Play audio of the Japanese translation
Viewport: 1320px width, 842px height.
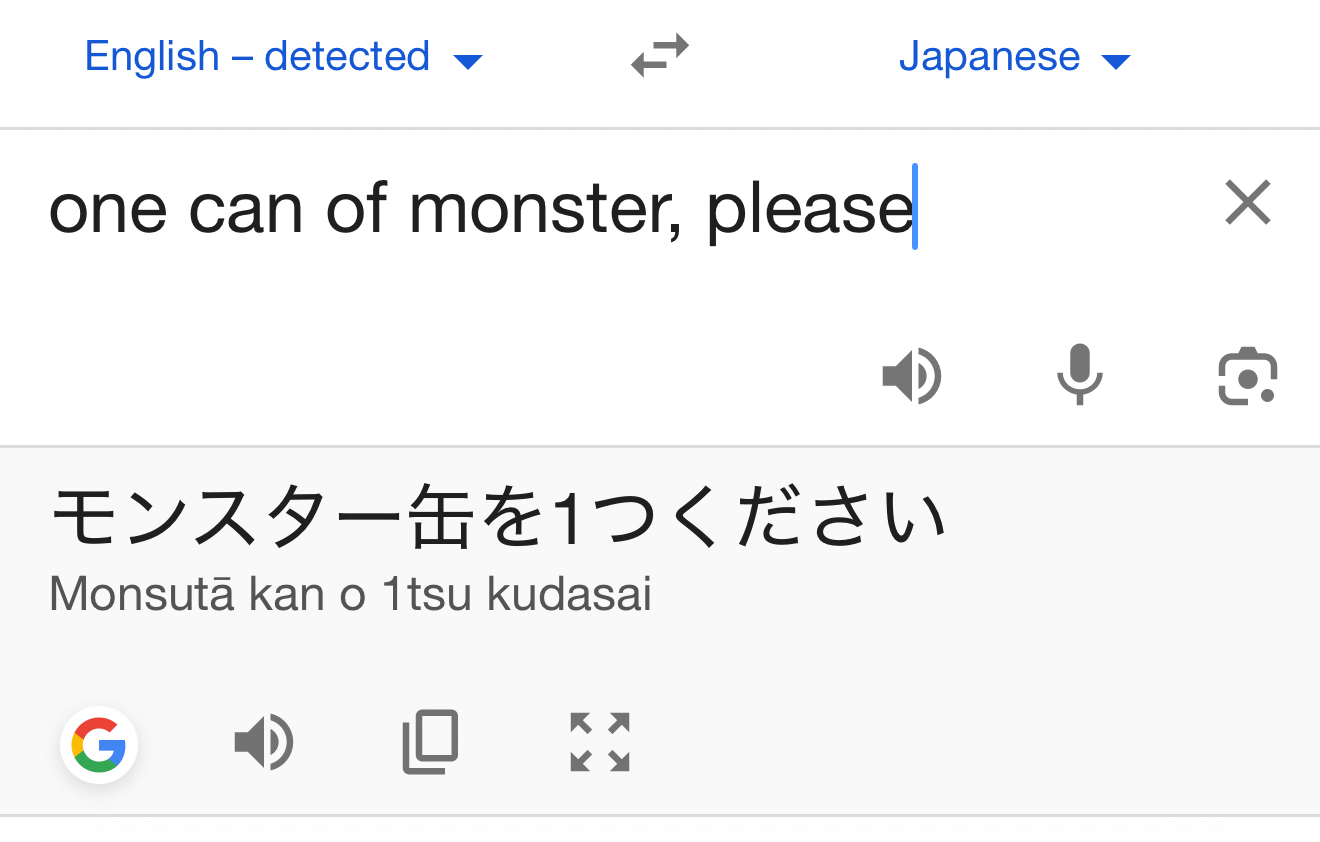pos(263,743)
